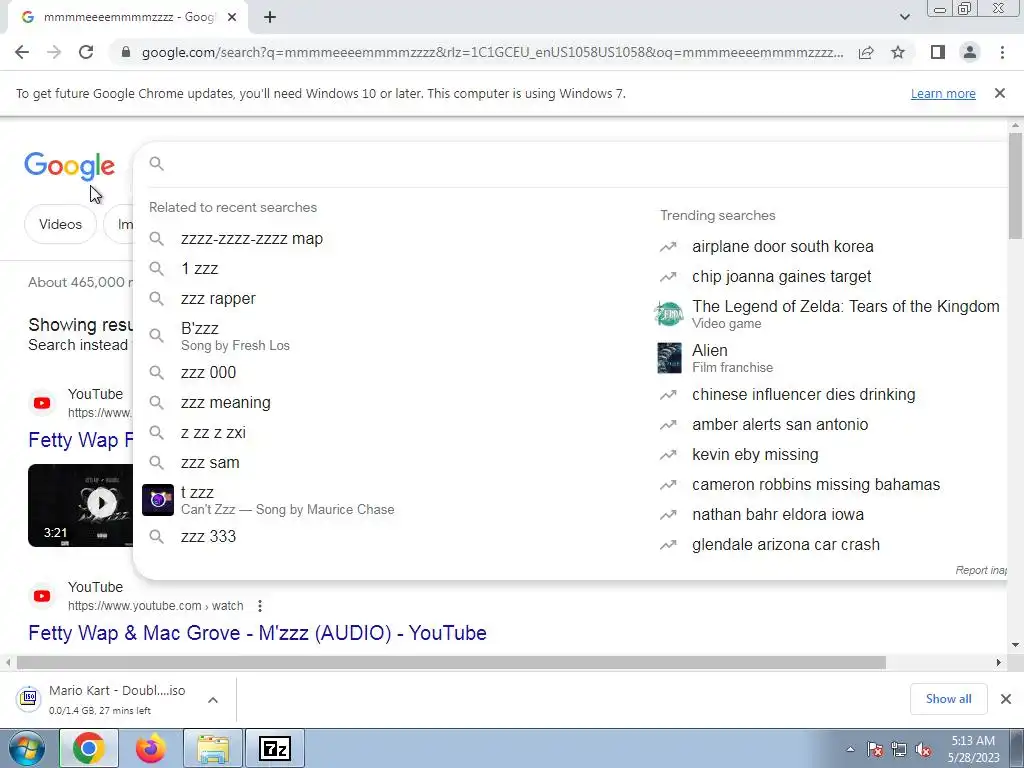Choose suggestion zzz rapper
1024x768 pixels.
(x=218, y=298)
